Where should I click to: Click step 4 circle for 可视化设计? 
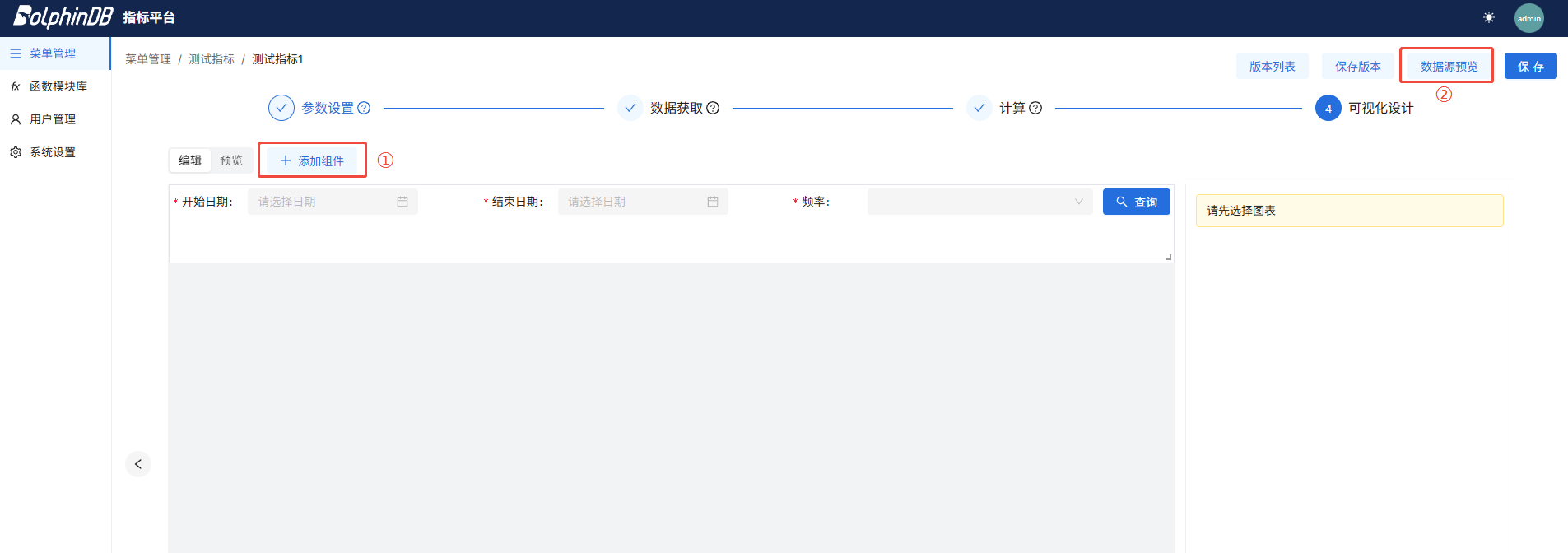1328,108
